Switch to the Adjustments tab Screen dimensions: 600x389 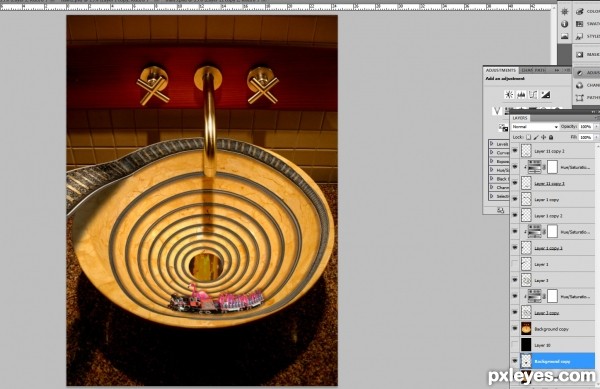point(501,70)
